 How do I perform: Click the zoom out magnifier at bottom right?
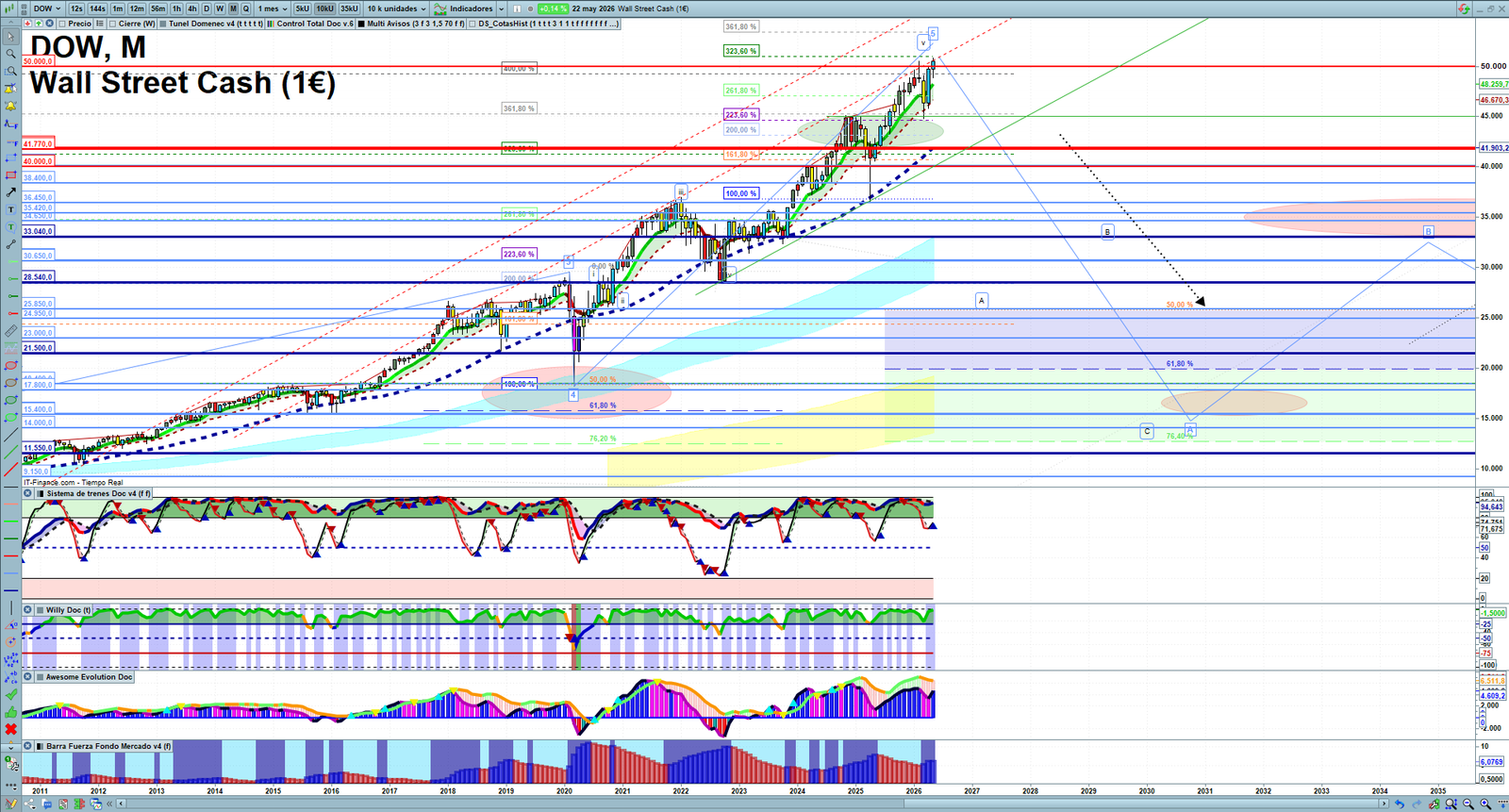tap(1468, 804)
